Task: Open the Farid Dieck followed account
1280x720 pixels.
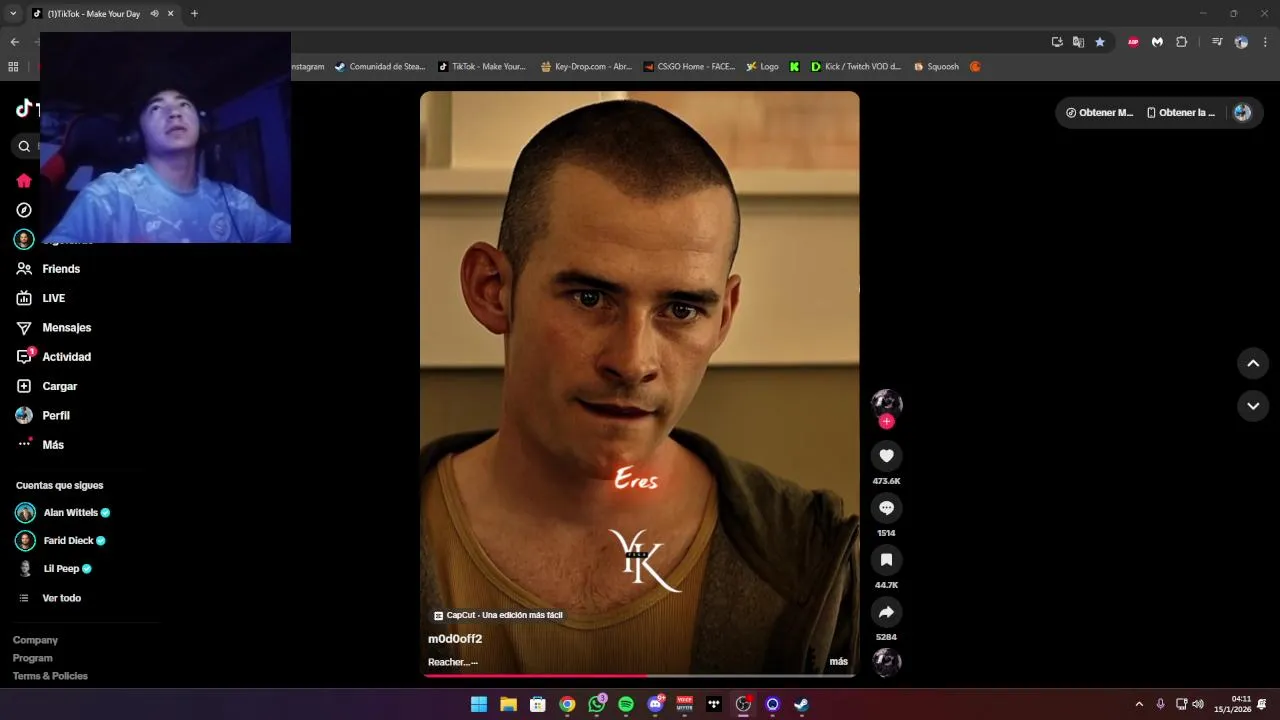Action: tap(60, 541)
